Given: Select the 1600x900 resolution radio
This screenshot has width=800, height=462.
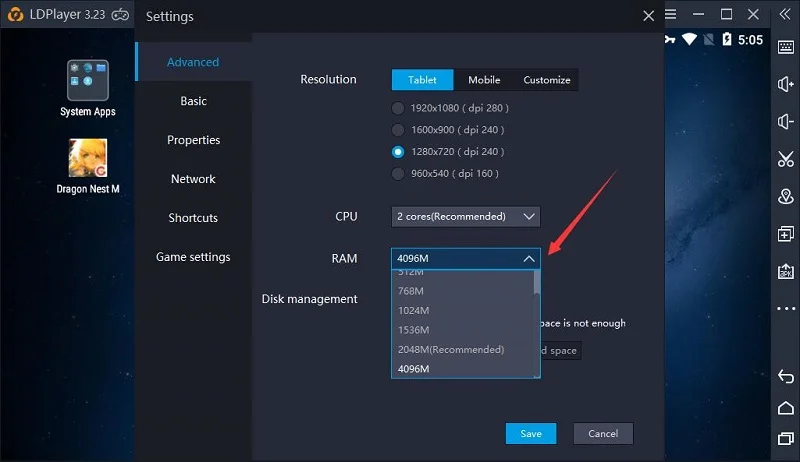Looking at the screenshot, I should pos(398,130).
